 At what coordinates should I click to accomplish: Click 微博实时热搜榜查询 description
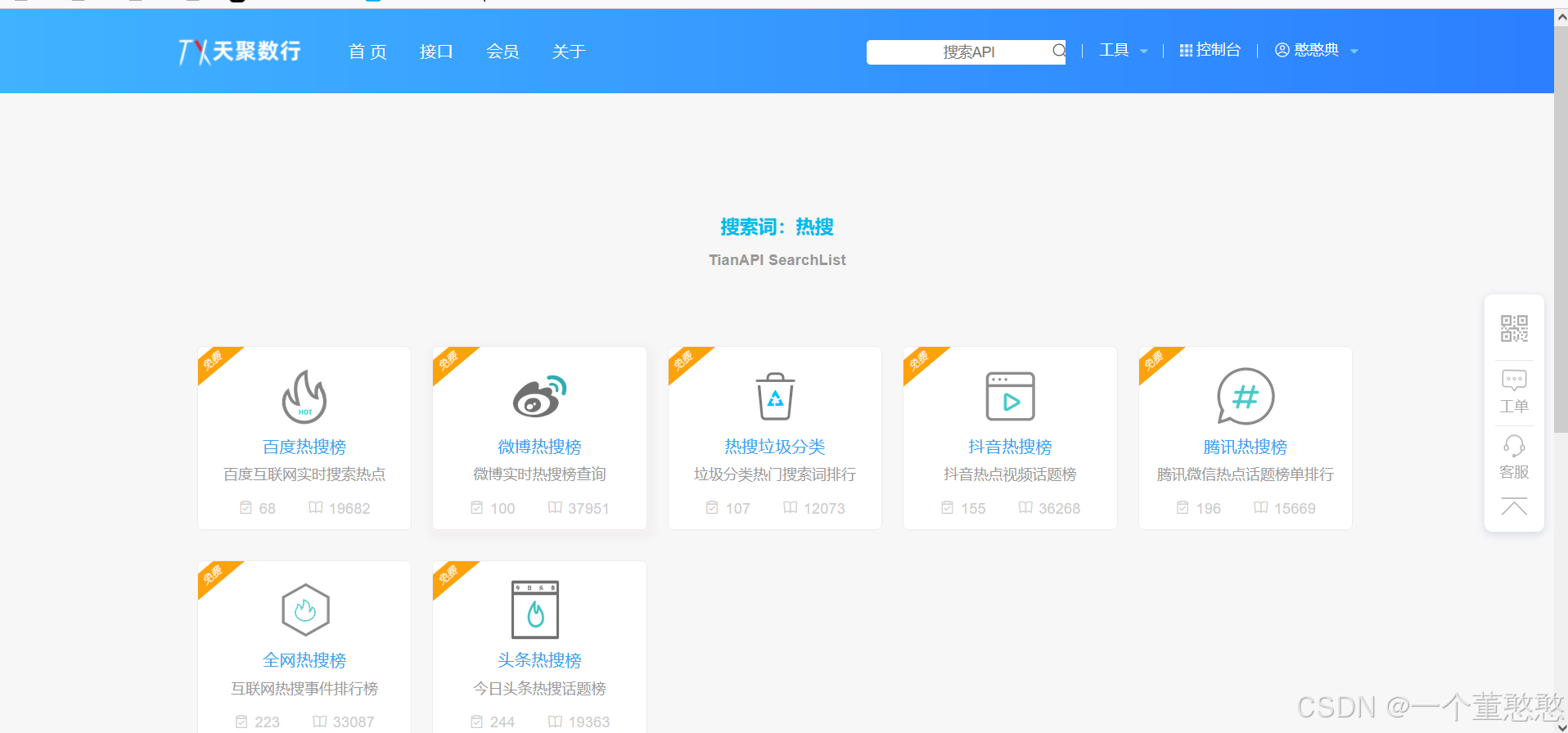click(539, 474)
